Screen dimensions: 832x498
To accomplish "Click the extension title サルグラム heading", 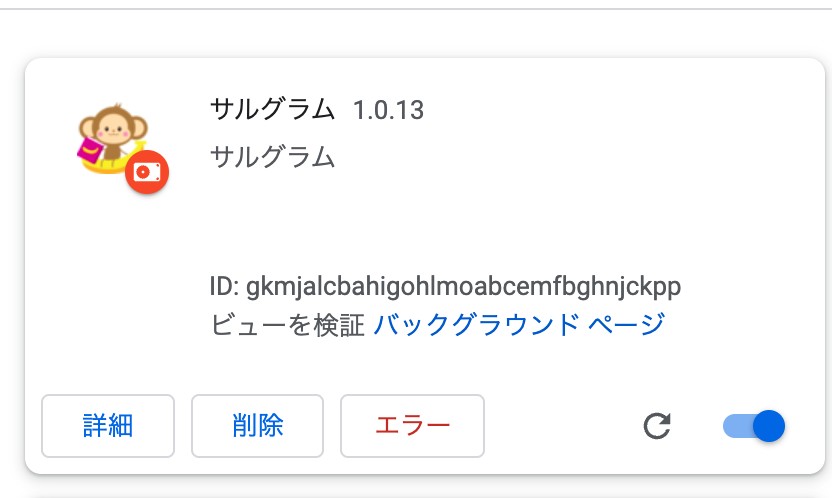I will click(x=273, y=110).
